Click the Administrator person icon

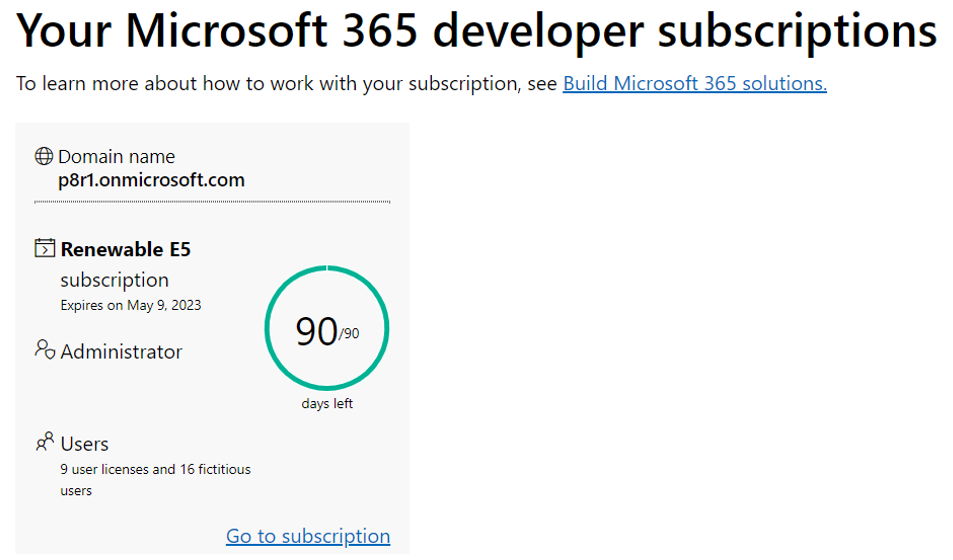[x=44, y=350]
